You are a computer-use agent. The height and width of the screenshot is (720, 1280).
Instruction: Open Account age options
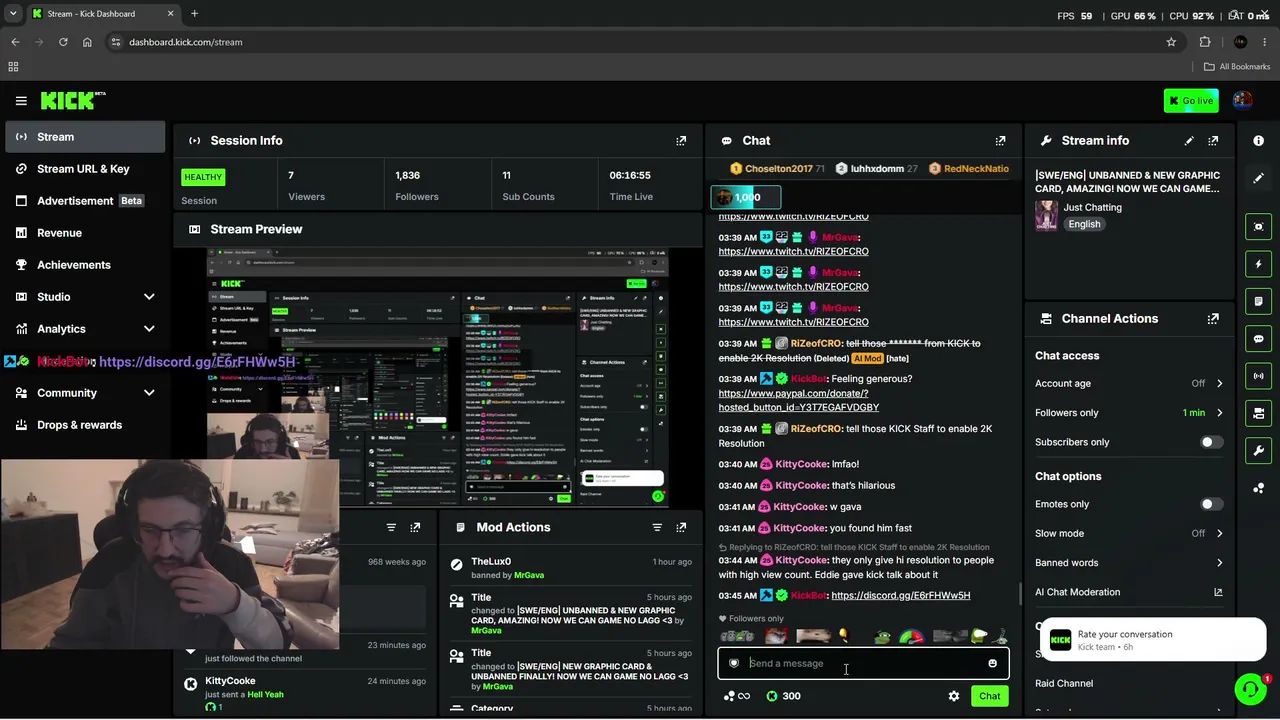coord(1129,383)
